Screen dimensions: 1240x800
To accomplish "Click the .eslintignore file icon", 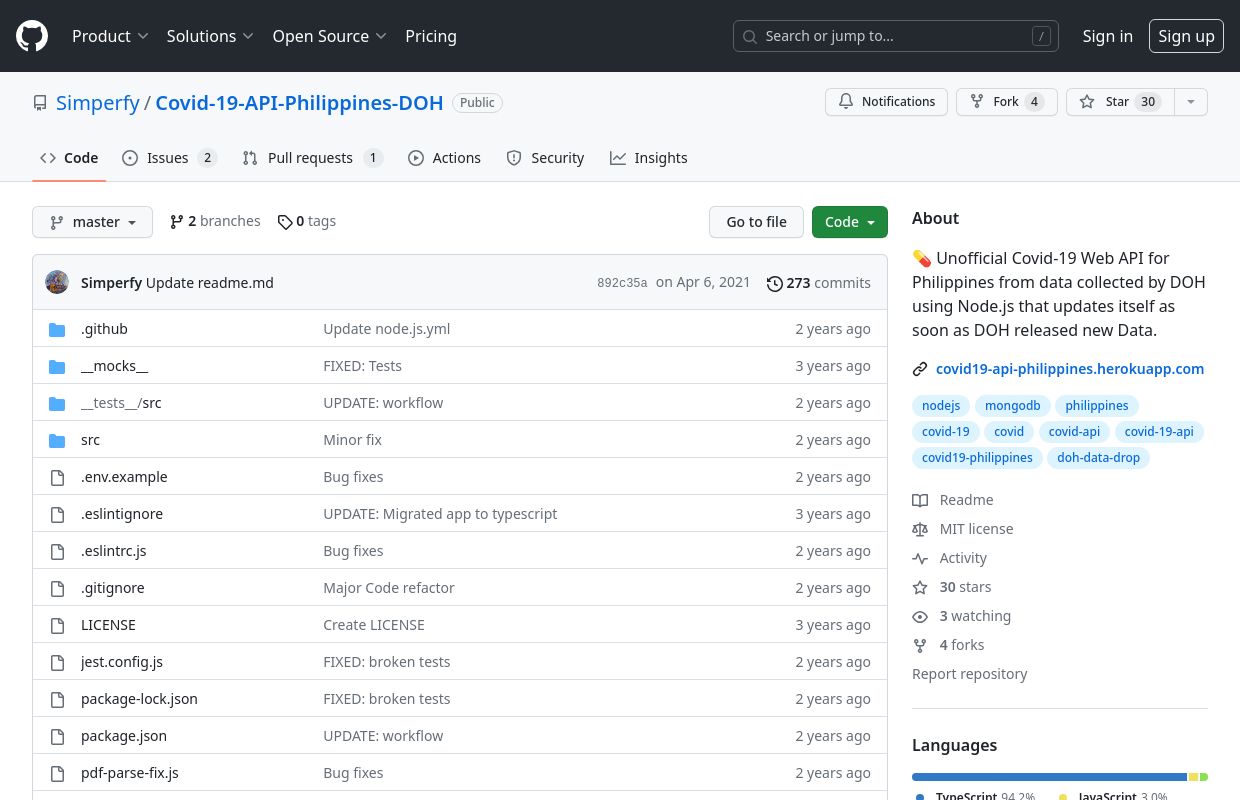I will coord(57,514).
